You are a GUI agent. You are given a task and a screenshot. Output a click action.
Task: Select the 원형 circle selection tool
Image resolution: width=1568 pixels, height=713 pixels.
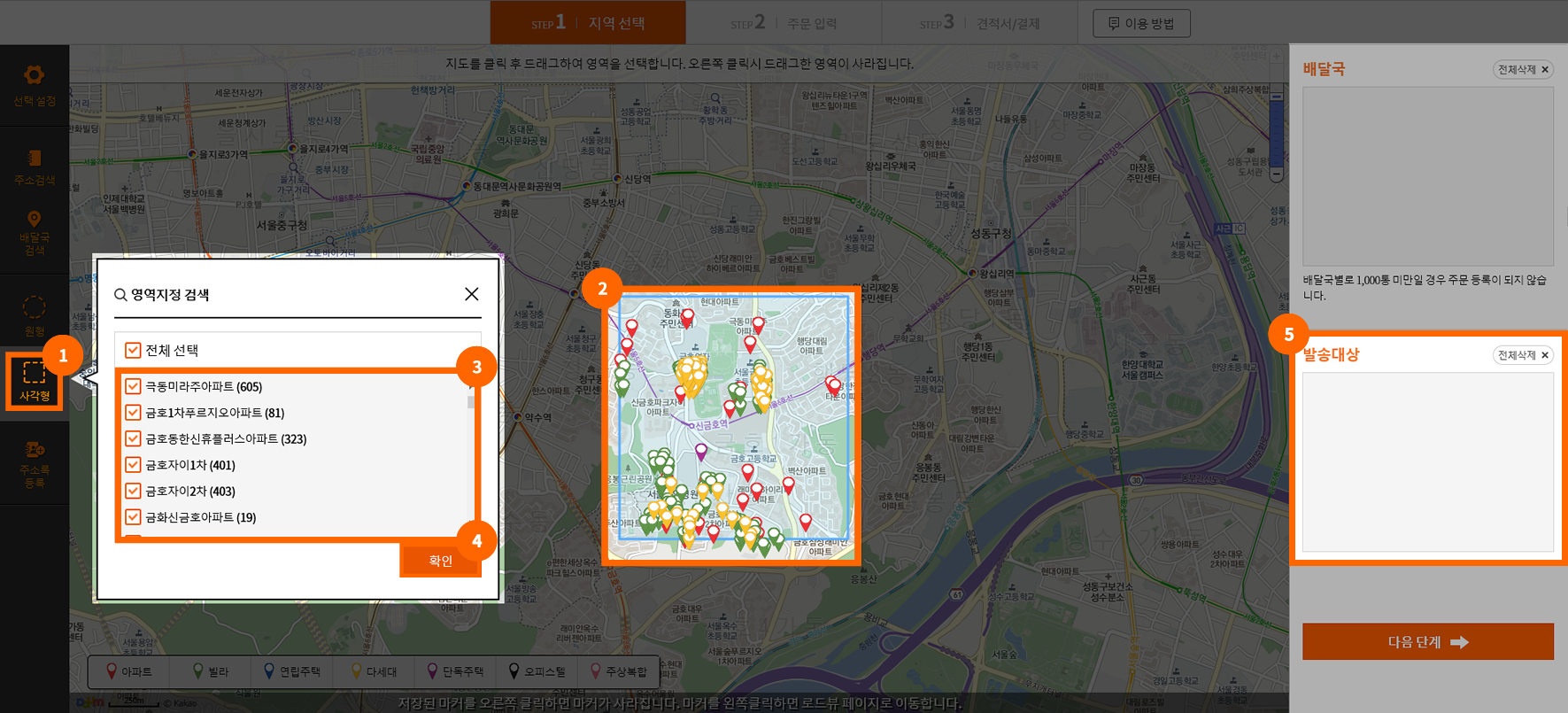click(x=34, y=314)
